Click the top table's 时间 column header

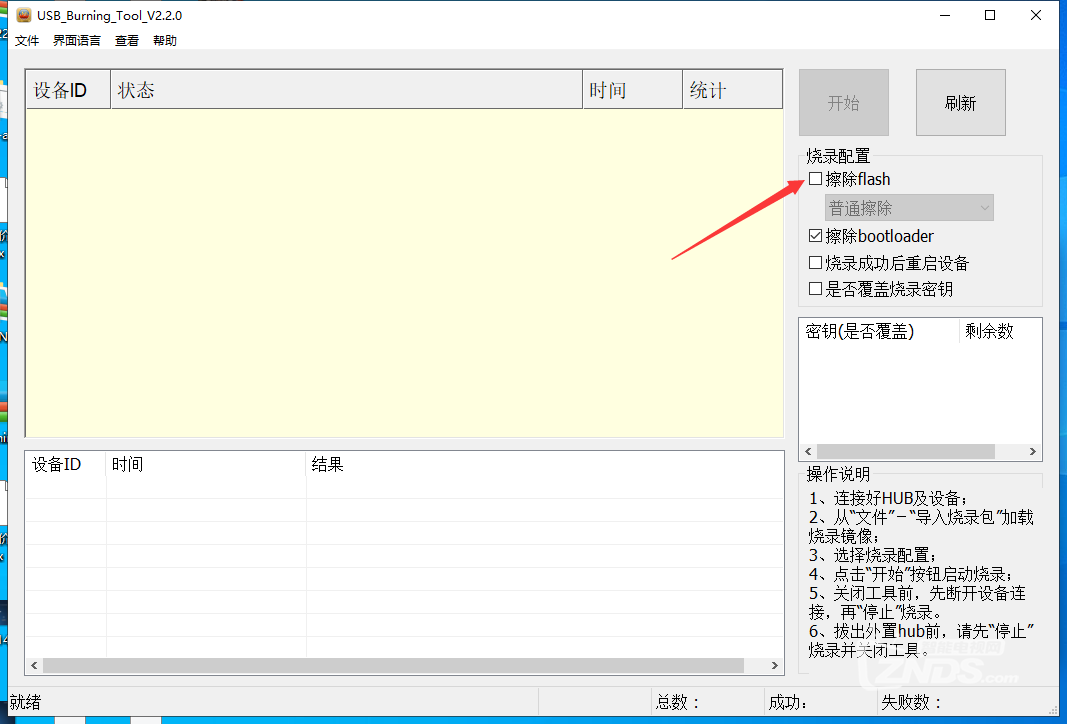[x=633, y=90]
